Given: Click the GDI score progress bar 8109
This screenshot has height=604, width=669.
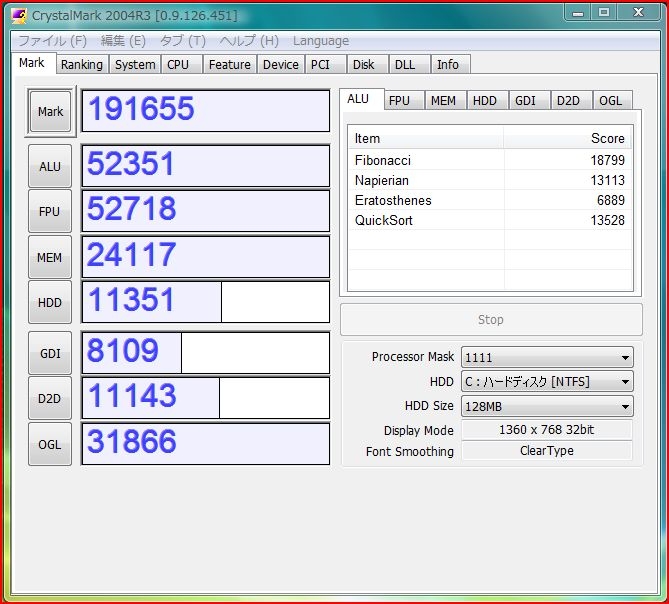Looking at the screenshot, I should coord(206,353).
